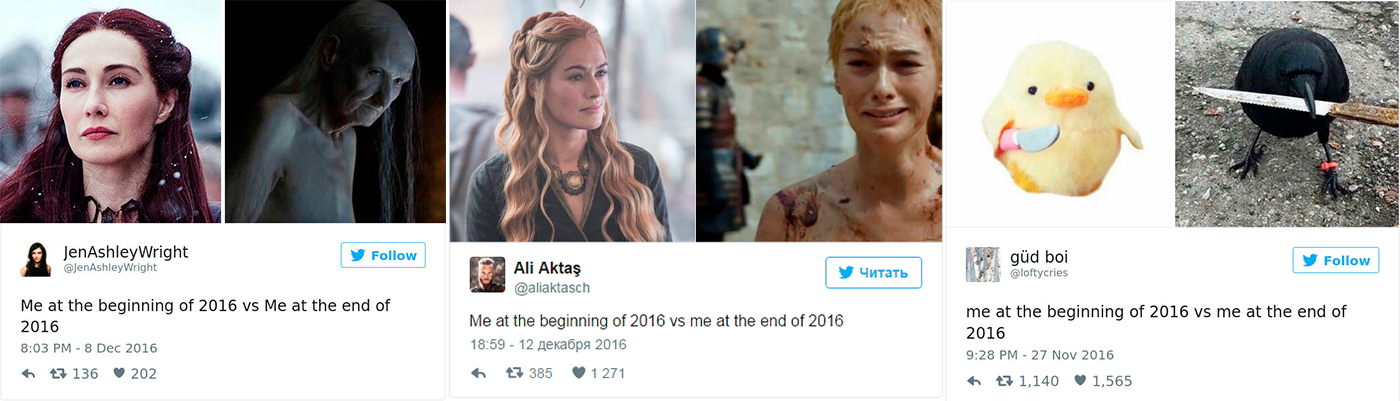This screenshot has height=401, width=1400.
Task: View the yellow chick with knife image
Action: (1058, 114)
